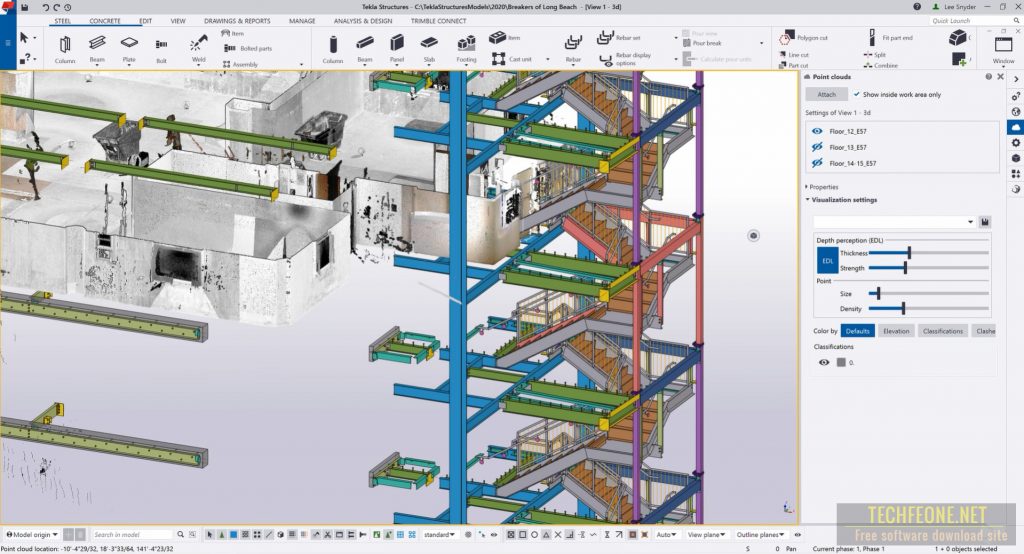1024x554 pixels.
Task: Select the concrete Beam tool
Action: [364, 49]
